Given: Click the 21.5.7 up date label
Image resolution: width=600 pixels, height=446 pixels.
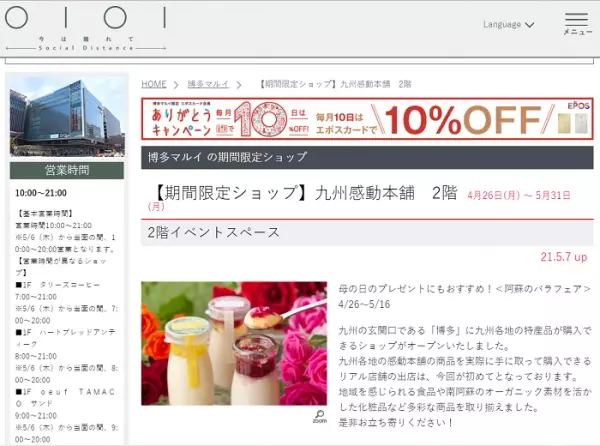Looking at the screenshot, I should [x=564, y=257].
